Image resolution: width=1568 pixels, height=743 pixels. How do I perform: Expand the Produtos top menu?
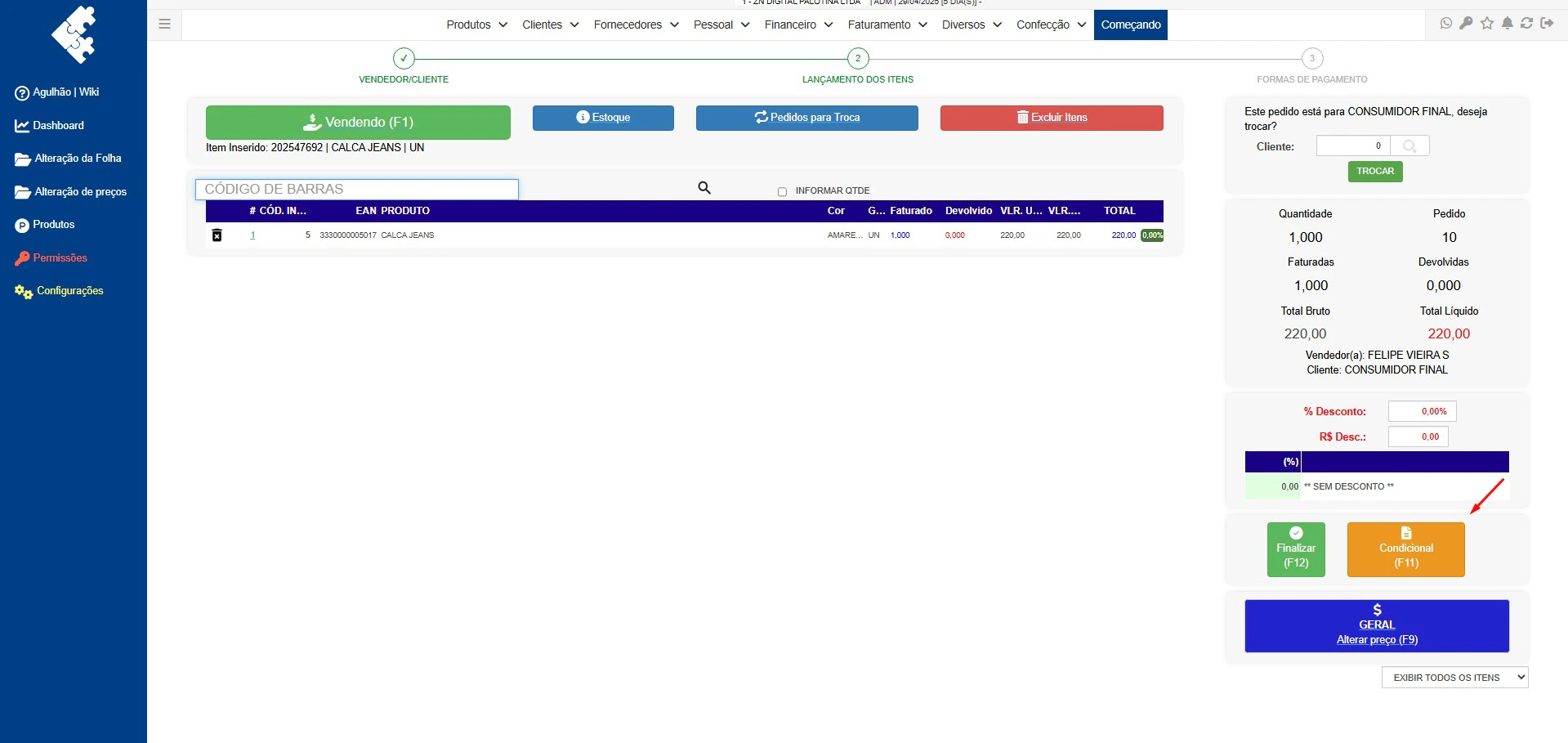coord(476,25)
